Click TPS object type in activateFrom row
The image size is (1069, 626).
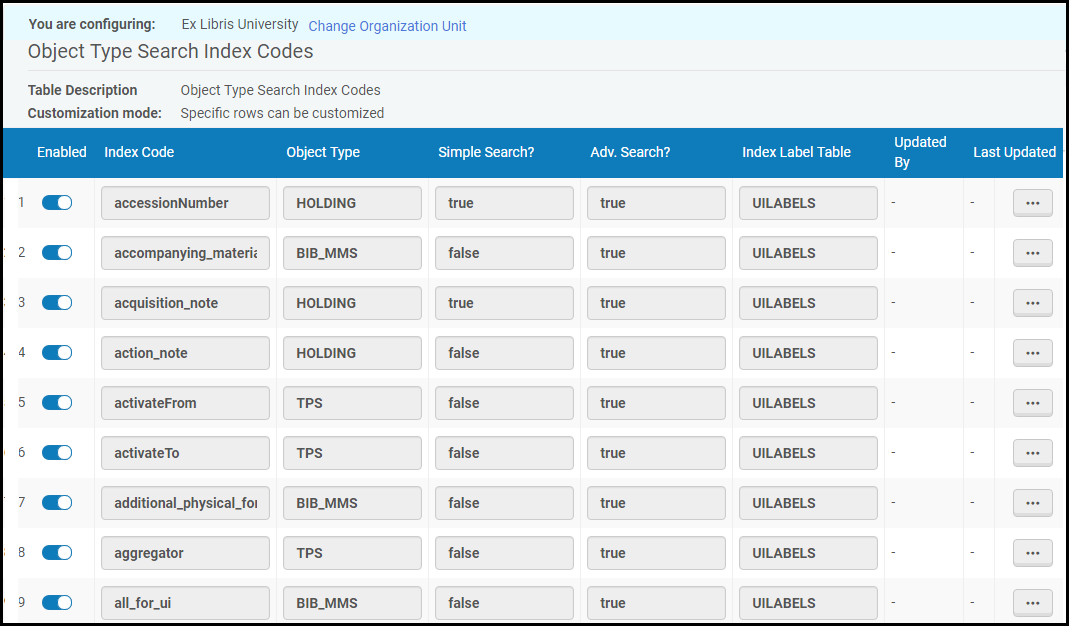(352, 403)
